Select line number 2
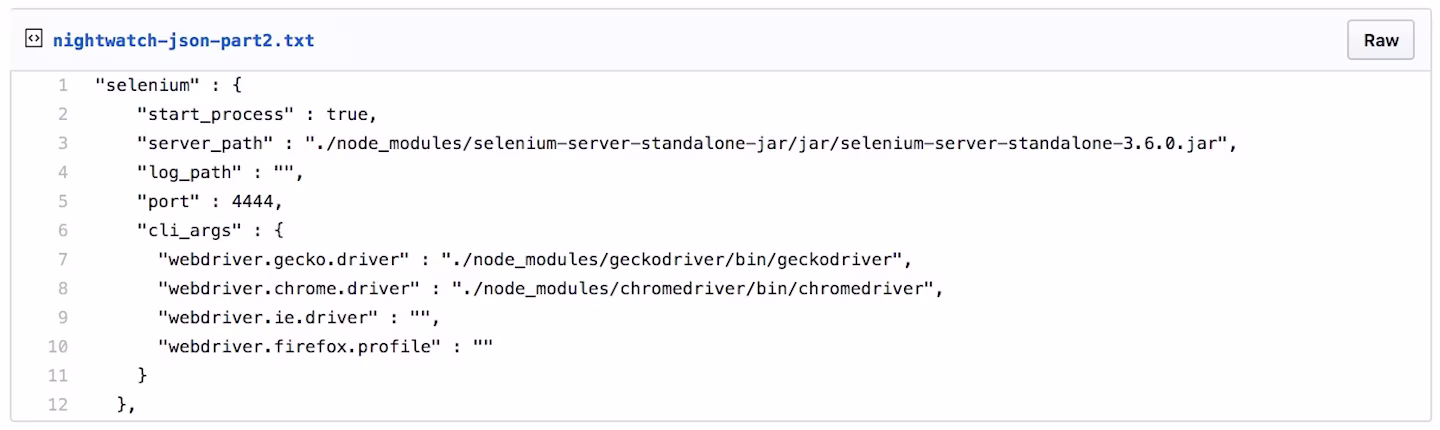This screenshot has width=1440, height=430. [63, 114]
